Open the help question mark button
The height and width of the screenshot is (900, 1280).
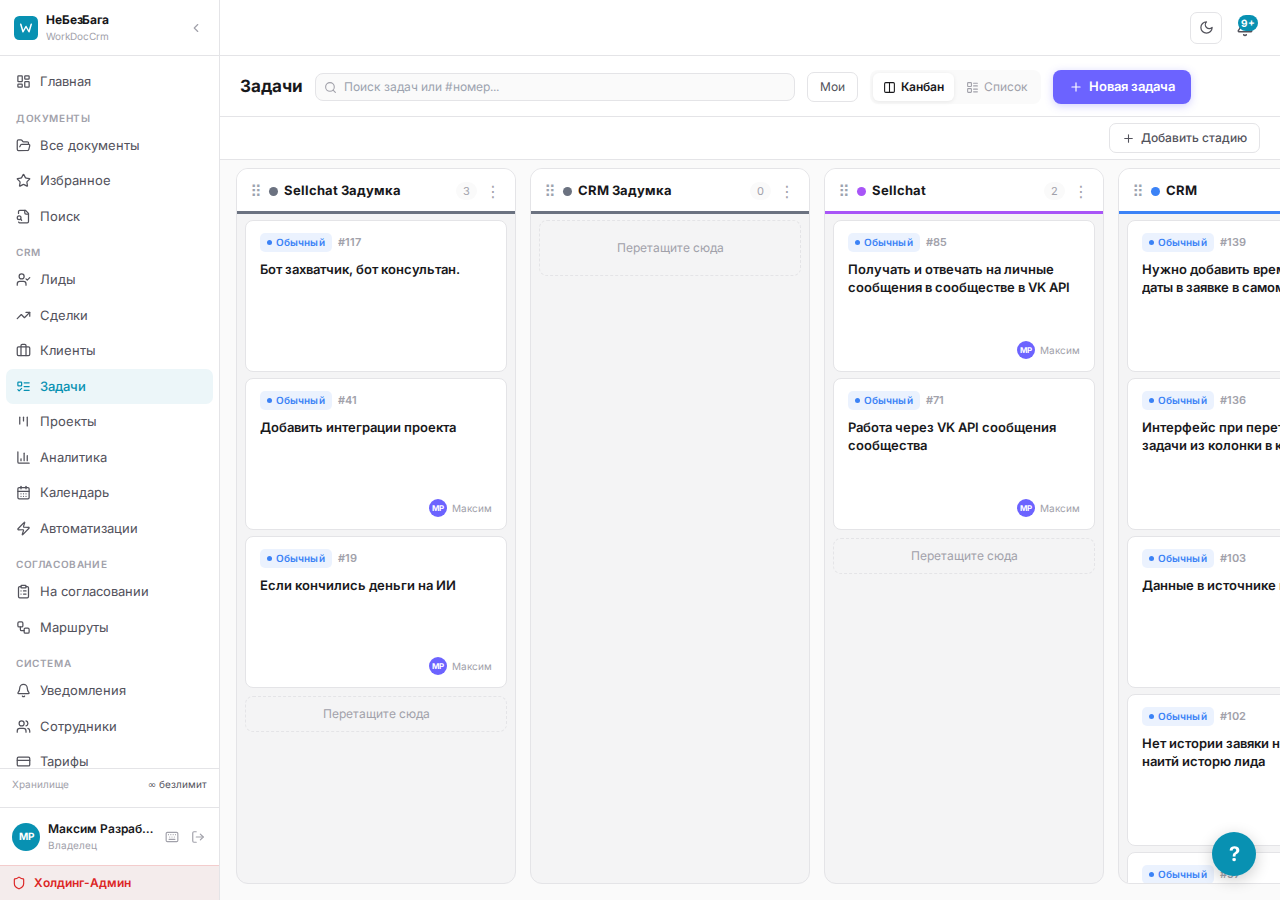coord(1234,854)
